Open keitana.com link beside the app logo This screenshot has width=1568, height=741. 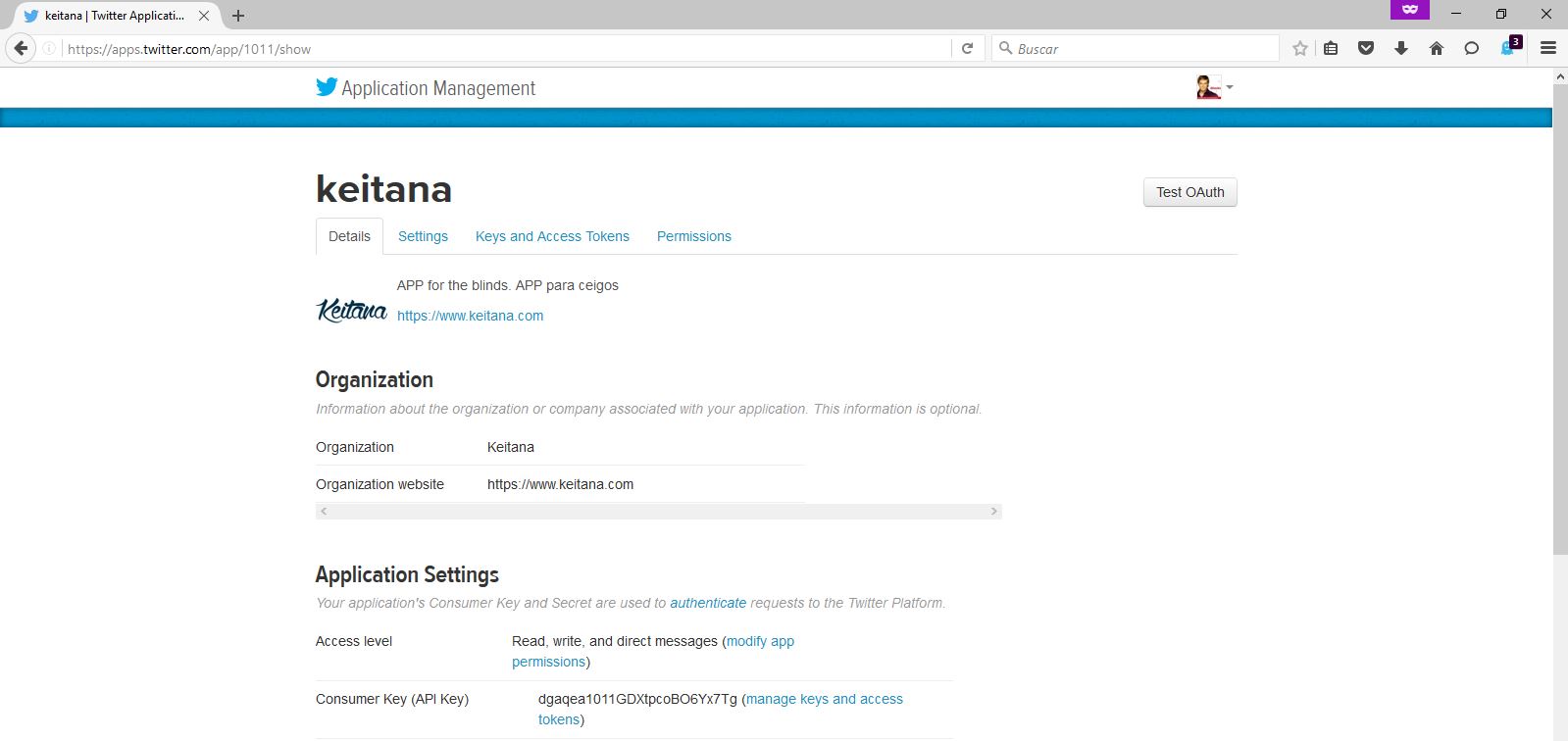coord(470,316)
